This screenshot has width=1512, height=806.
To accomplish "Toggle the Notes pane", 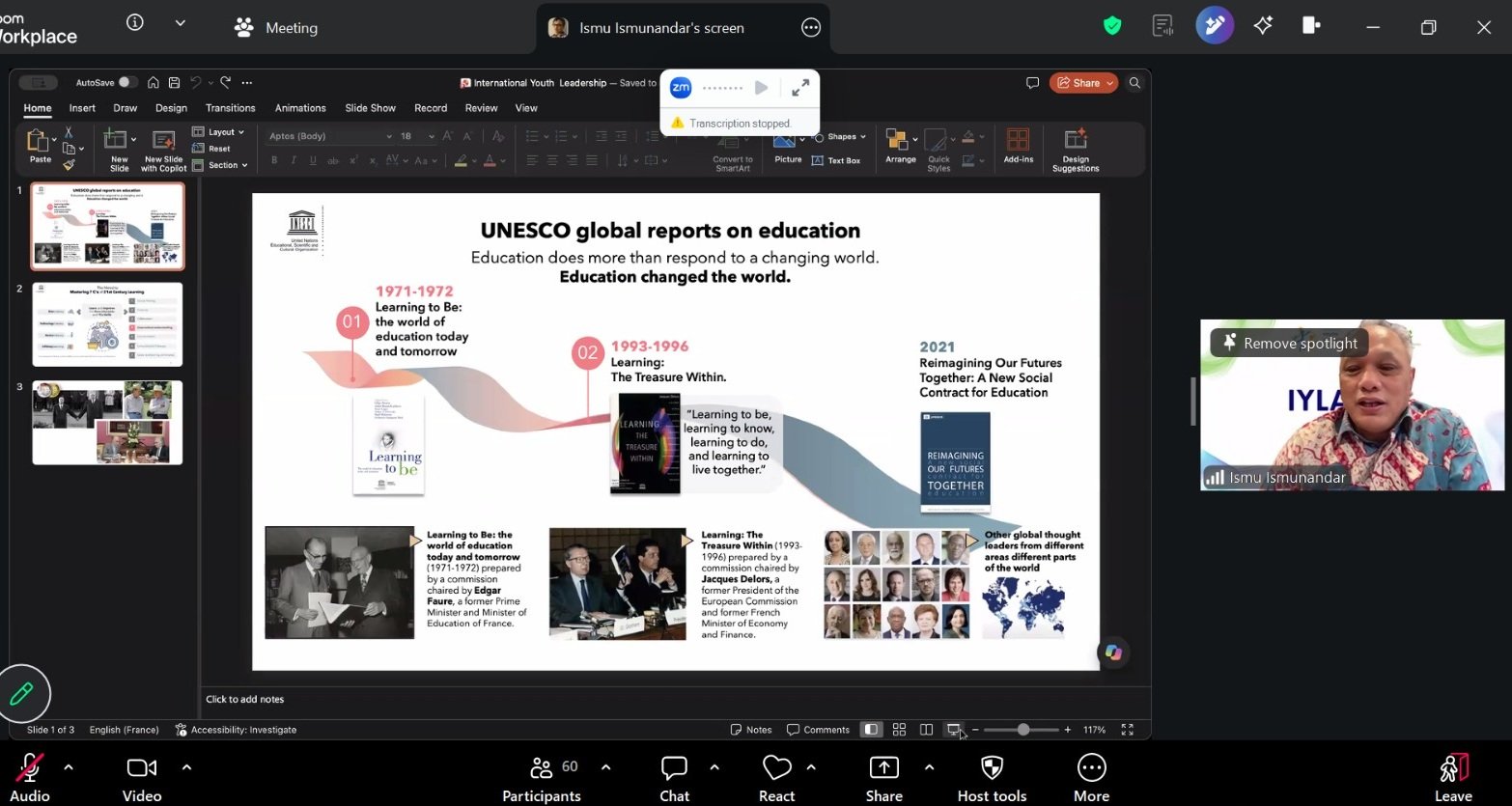I will click(751, 730).
